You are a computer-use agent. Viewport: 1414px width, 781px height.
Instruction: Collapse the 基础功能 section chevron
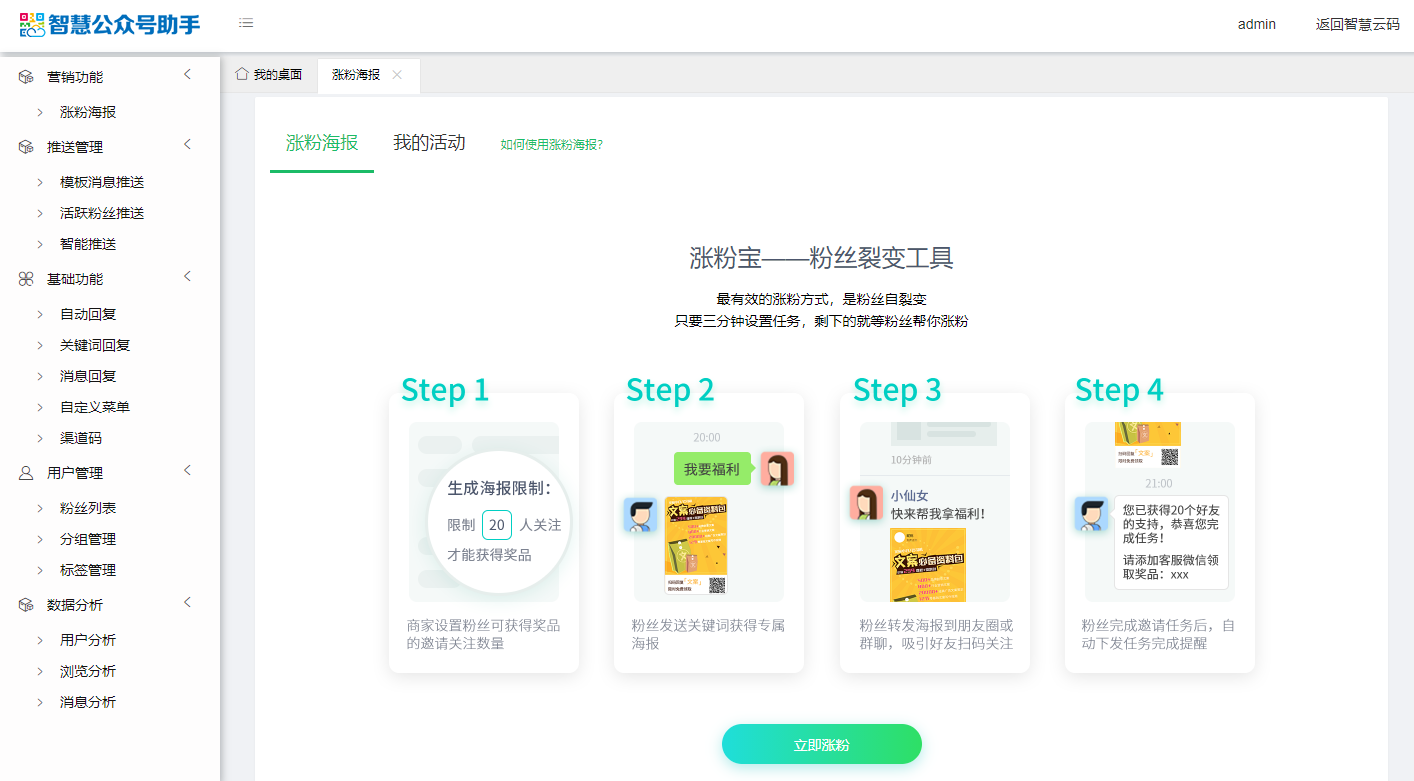tap(187, 277)
